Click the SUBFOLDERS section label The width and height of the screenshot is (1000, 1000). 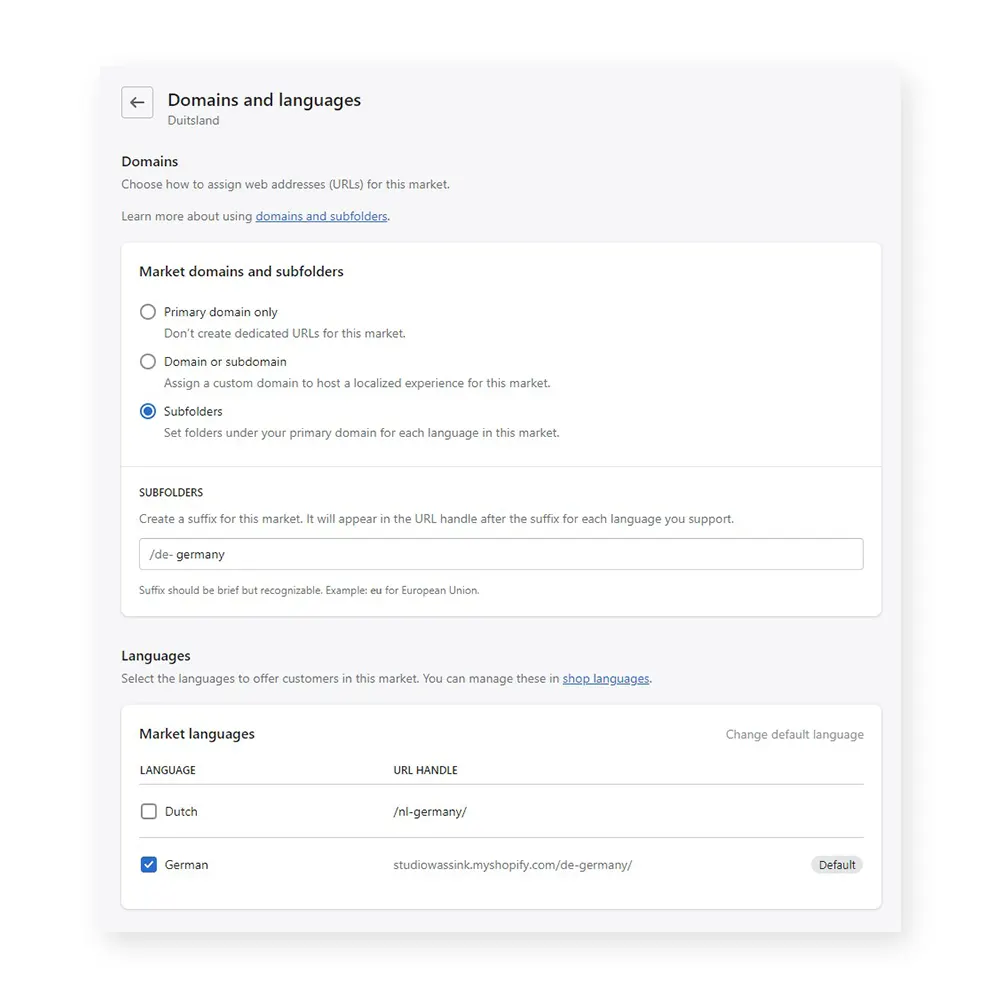click(x=171, y=493)
